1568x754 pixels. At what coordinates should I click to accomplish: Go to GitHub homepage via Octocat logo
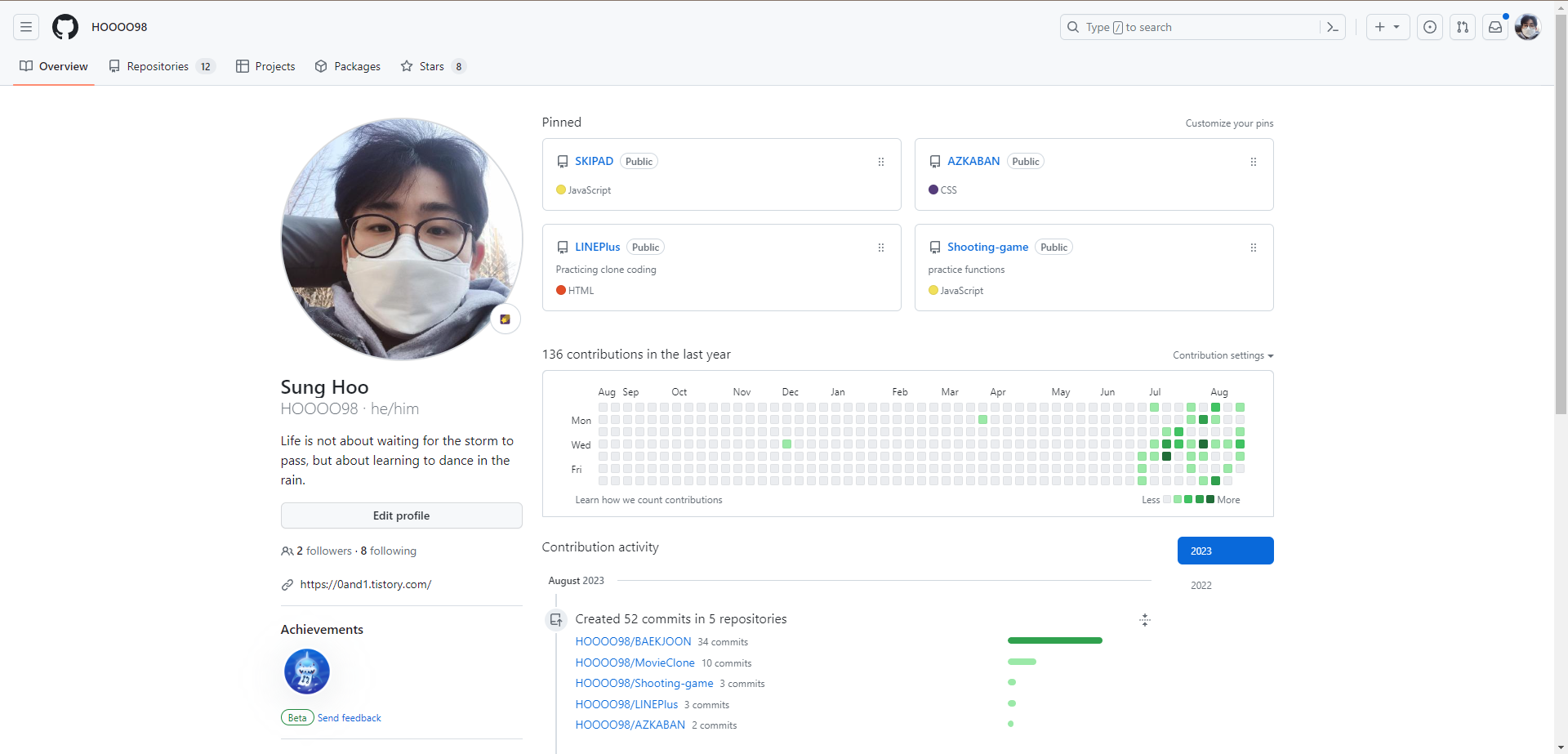tap(65, 27)
